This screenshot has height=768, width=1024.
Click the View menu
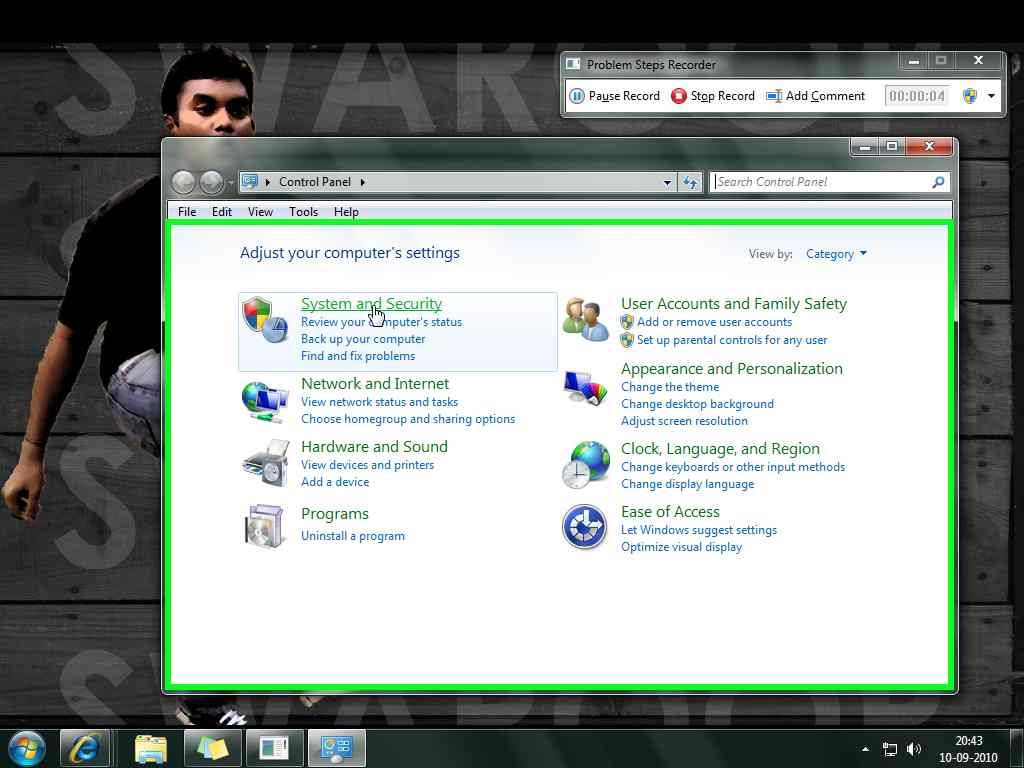[x=260, y=211]
